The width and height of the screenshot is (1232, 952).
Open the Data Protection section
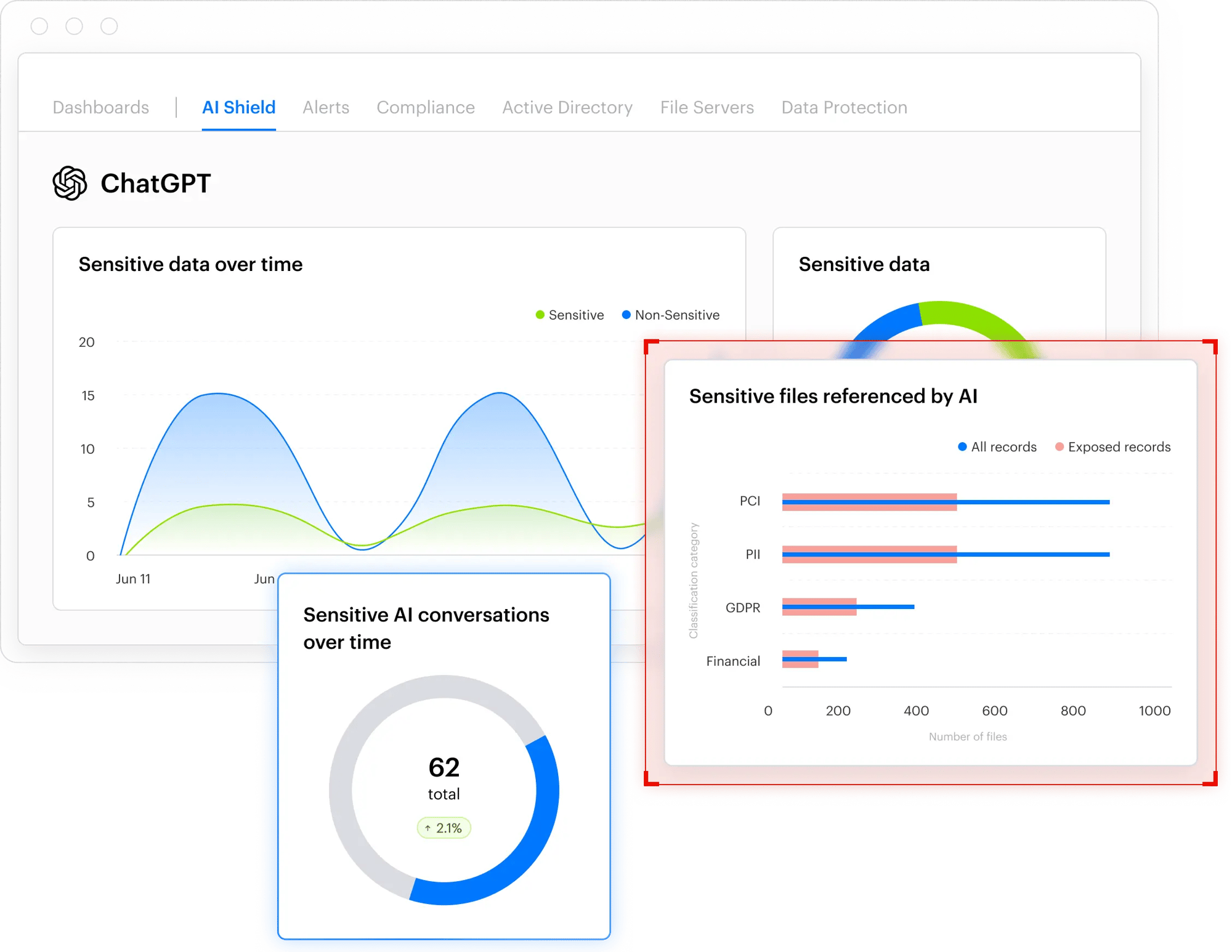(x=843, y=107)
